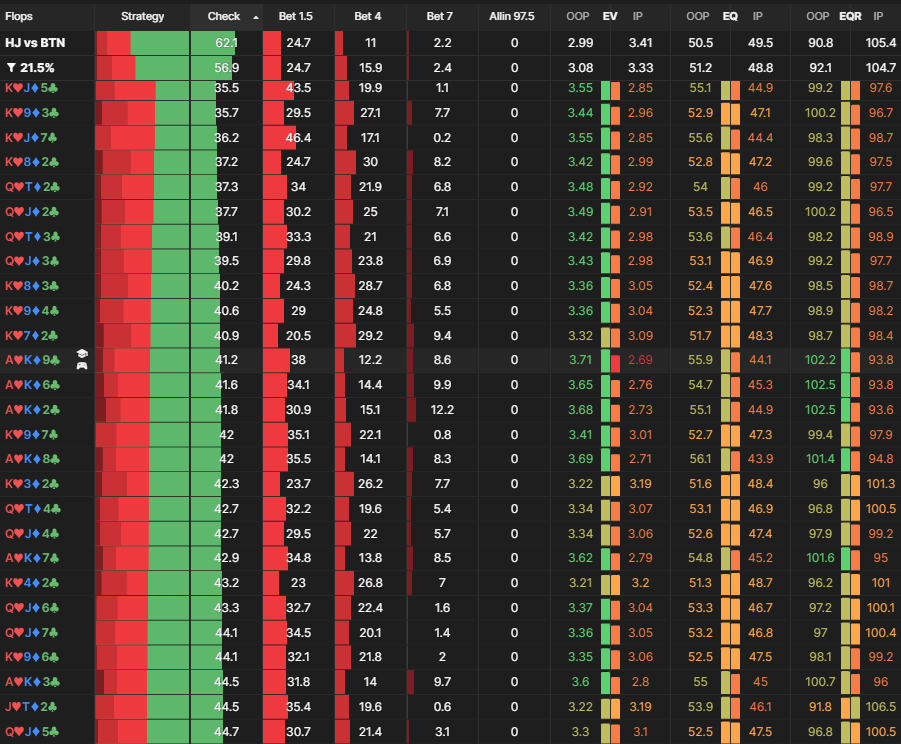Click the graduation cap study icon on A♥K♦9♣ row
Image resolution: width=901 pixels, height=744 pixels.
click(83, 354)
